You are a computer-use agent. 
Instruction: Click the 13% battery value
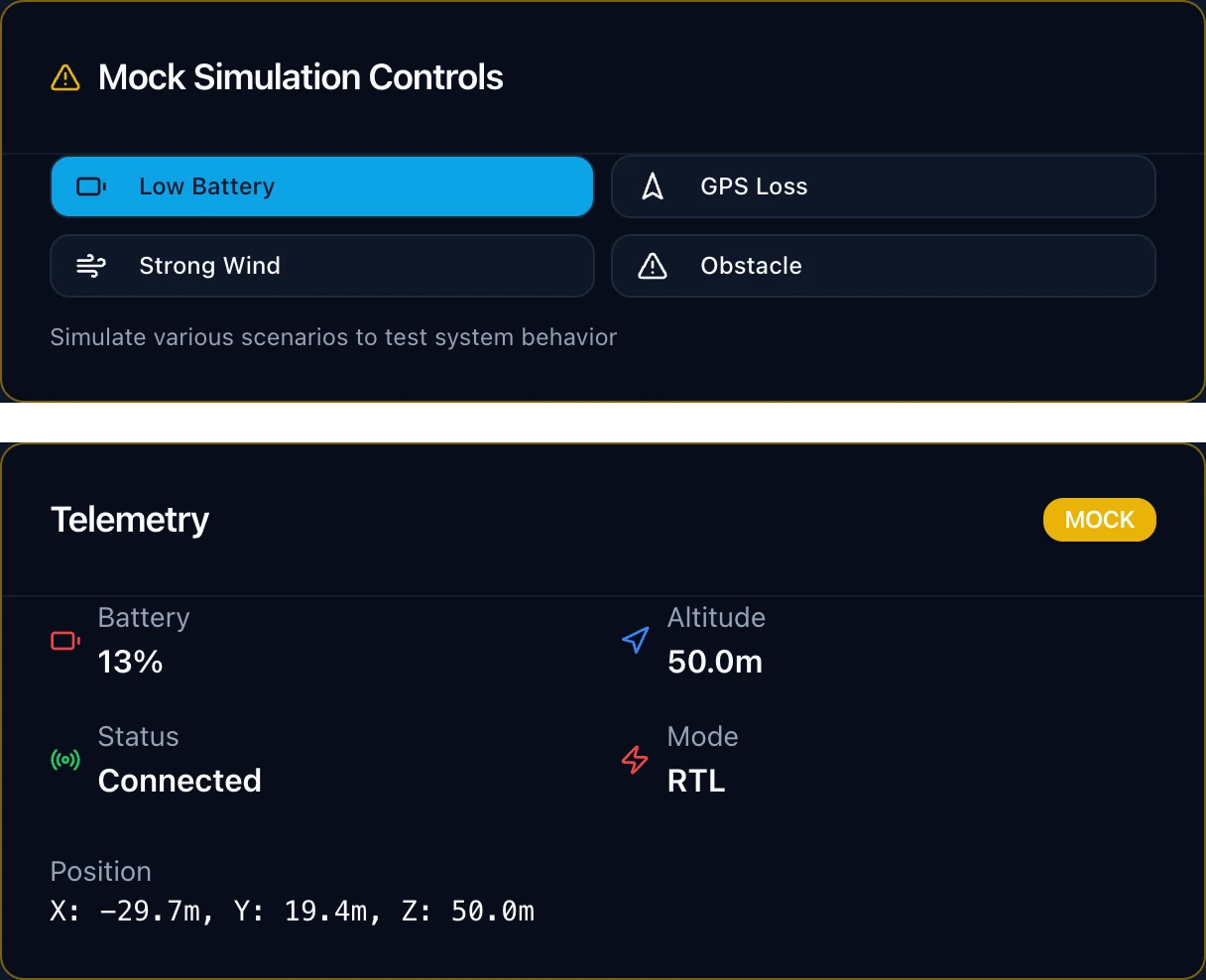130,662
